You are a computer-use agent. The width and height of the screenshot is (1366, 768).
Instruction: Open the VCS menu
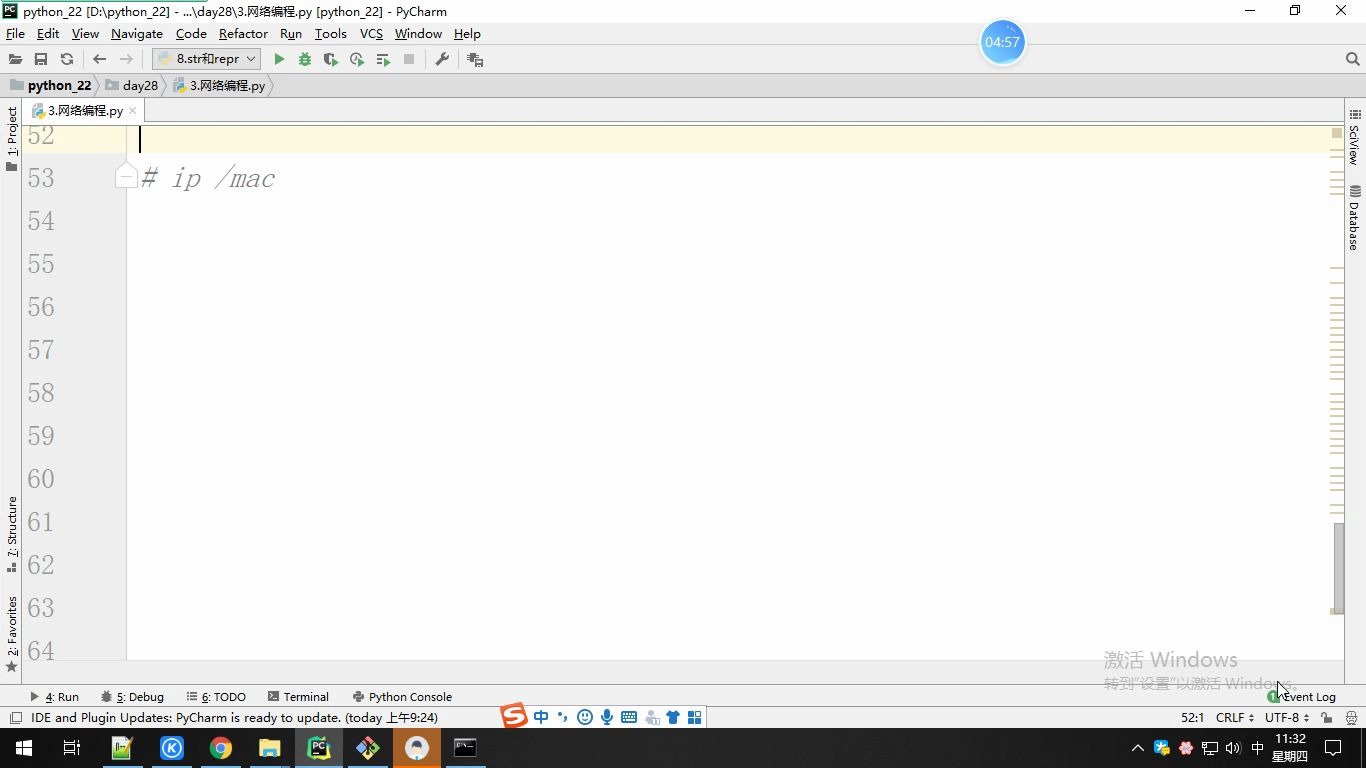371,33
